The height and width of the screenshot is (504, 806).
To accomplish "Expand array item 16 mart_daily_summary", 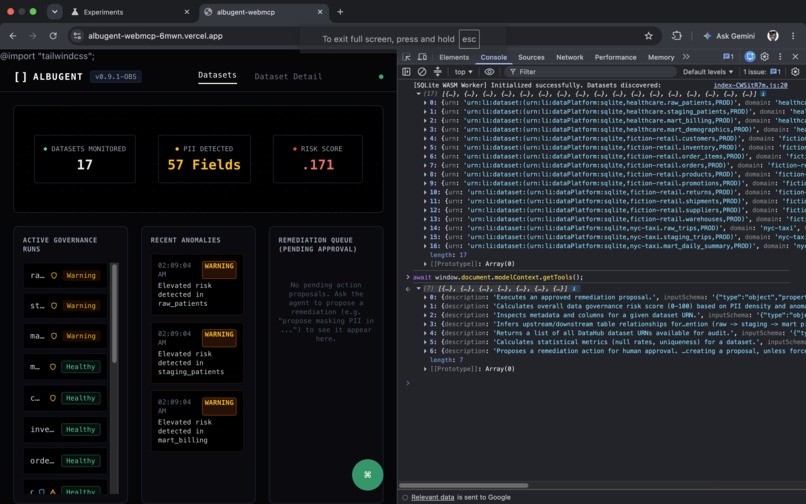I will (425, 246).
